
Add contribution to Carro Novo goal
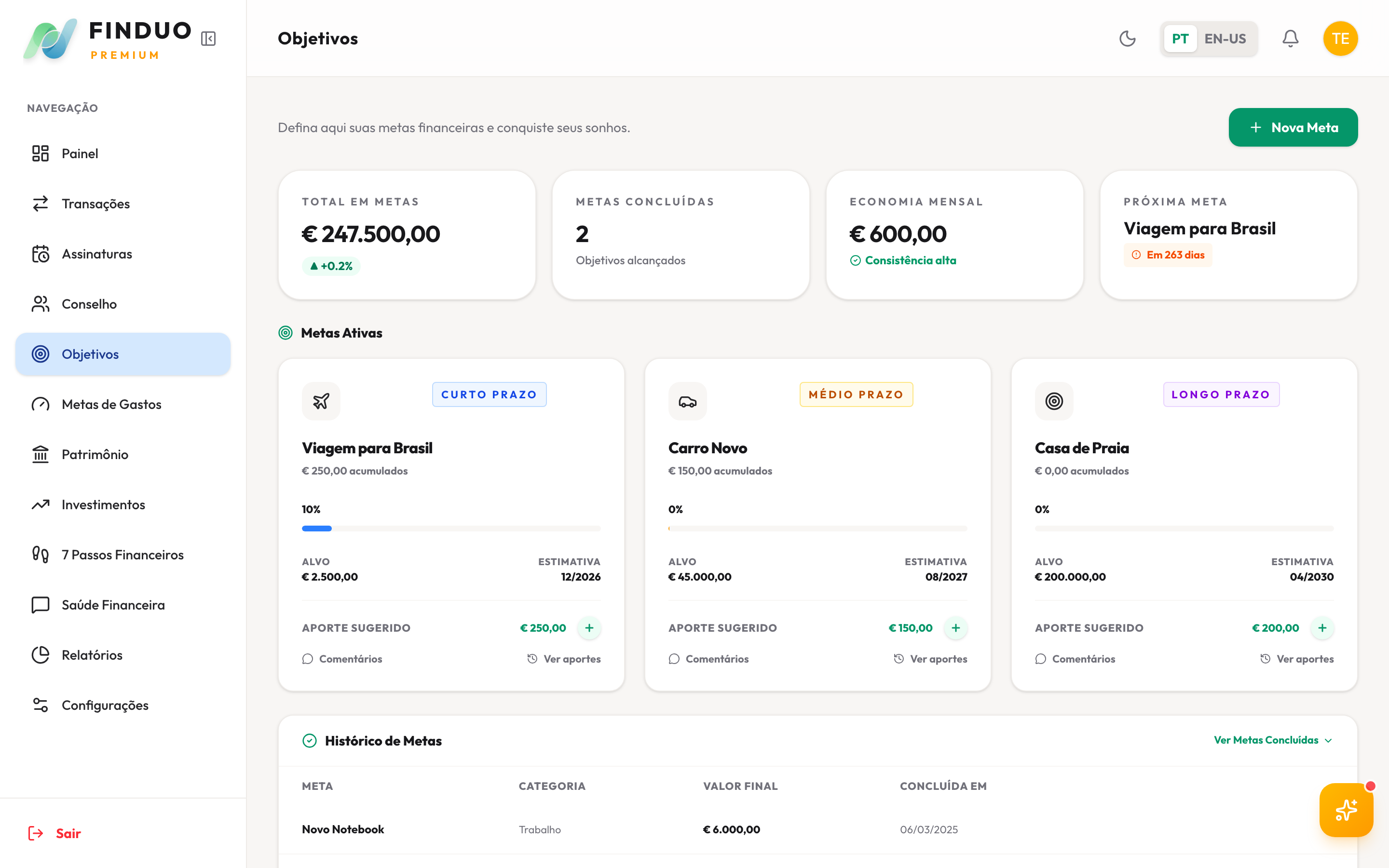(955, 628)
